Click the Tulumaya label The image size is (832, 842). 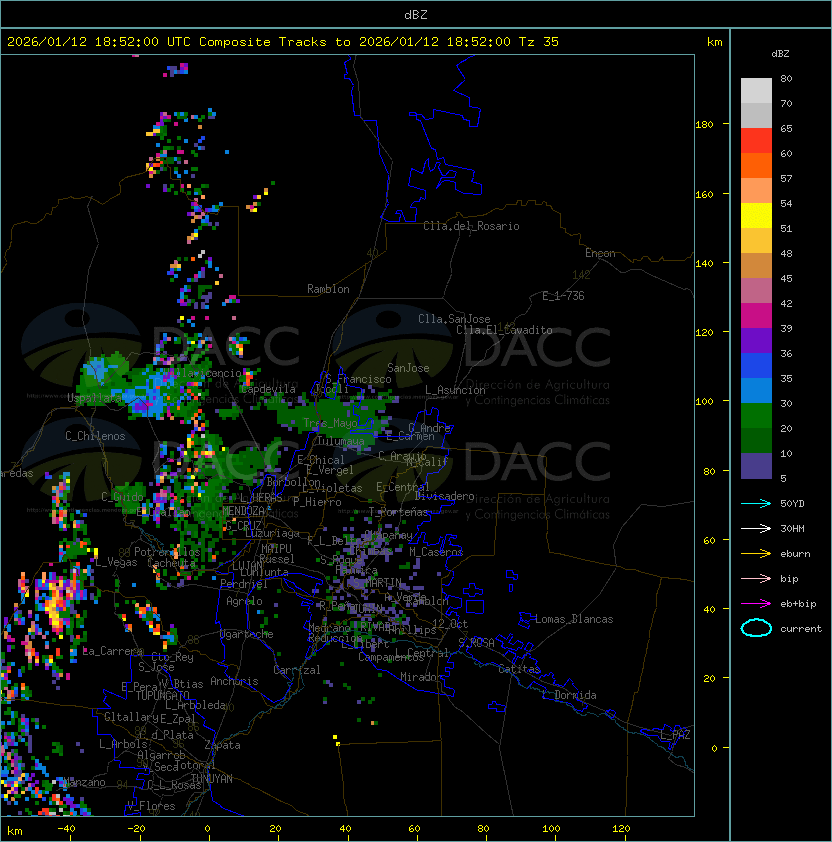(x=341, y=441)
